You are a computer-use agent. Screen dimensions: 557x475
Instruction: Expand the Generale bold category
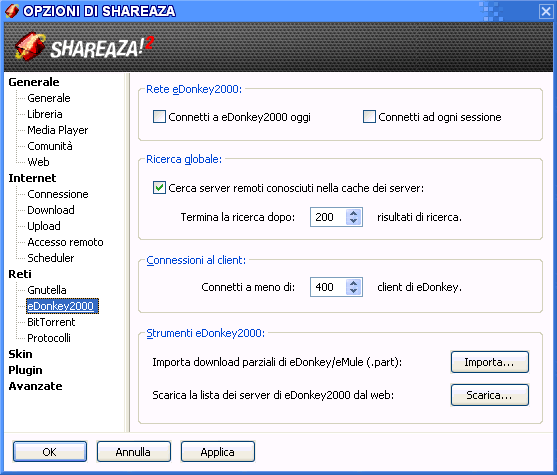click(34, 82)
